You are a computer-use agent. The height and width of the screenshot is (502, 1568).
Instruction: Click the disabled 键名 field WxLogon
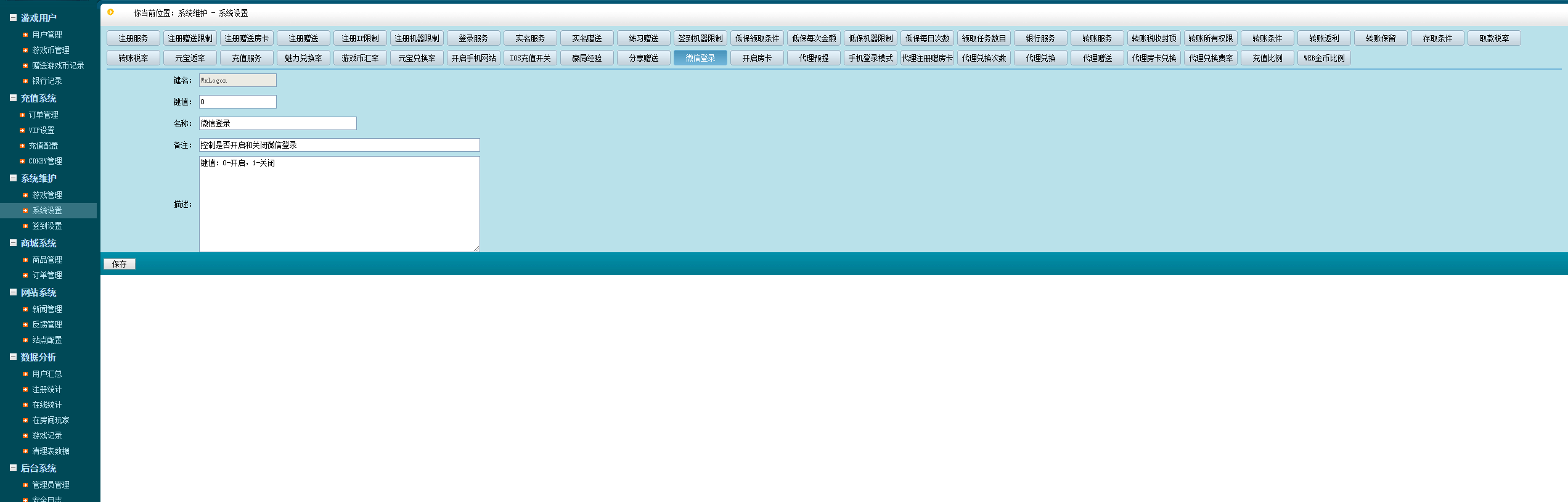238,80
